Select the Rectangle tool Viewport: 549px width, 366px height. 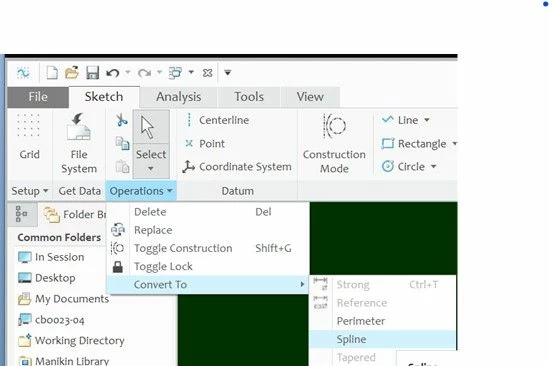(414, 144)
